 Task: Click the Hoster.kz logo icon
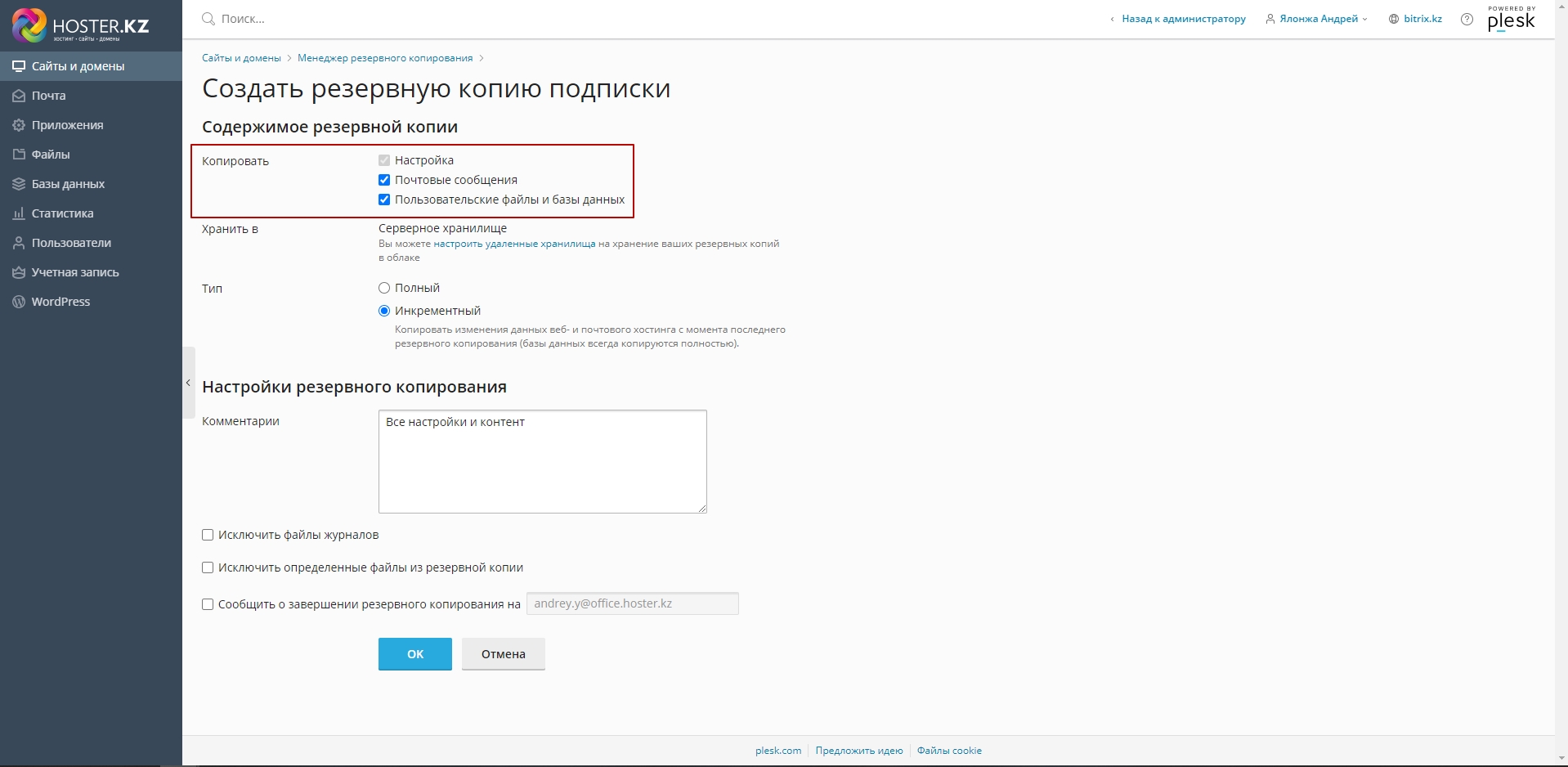point(29,25)
